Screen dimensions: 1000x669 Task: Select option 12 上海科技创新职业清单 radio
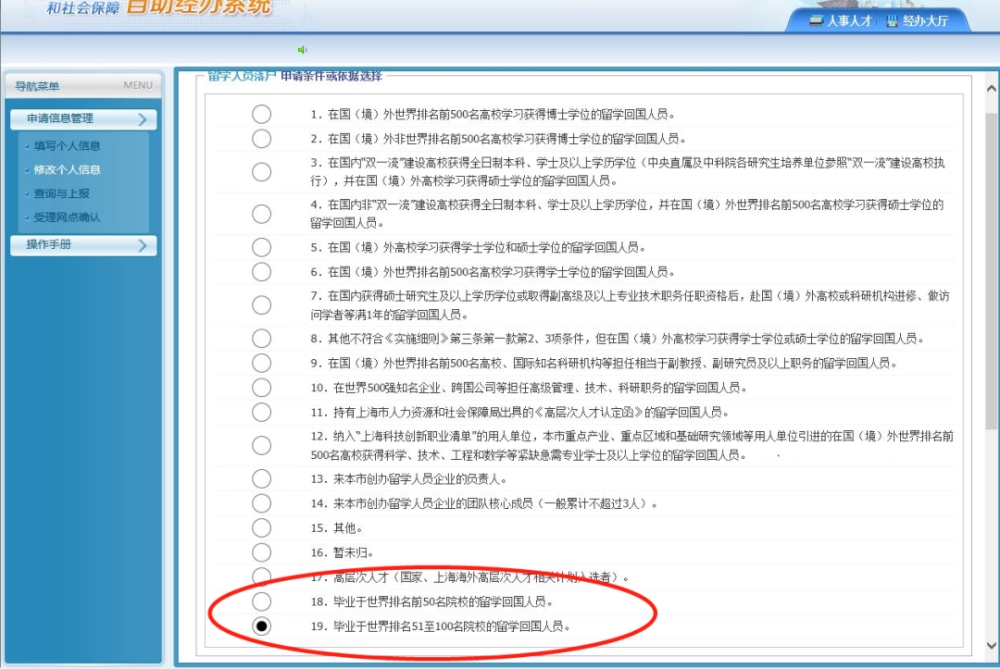(x=261, y=445)
